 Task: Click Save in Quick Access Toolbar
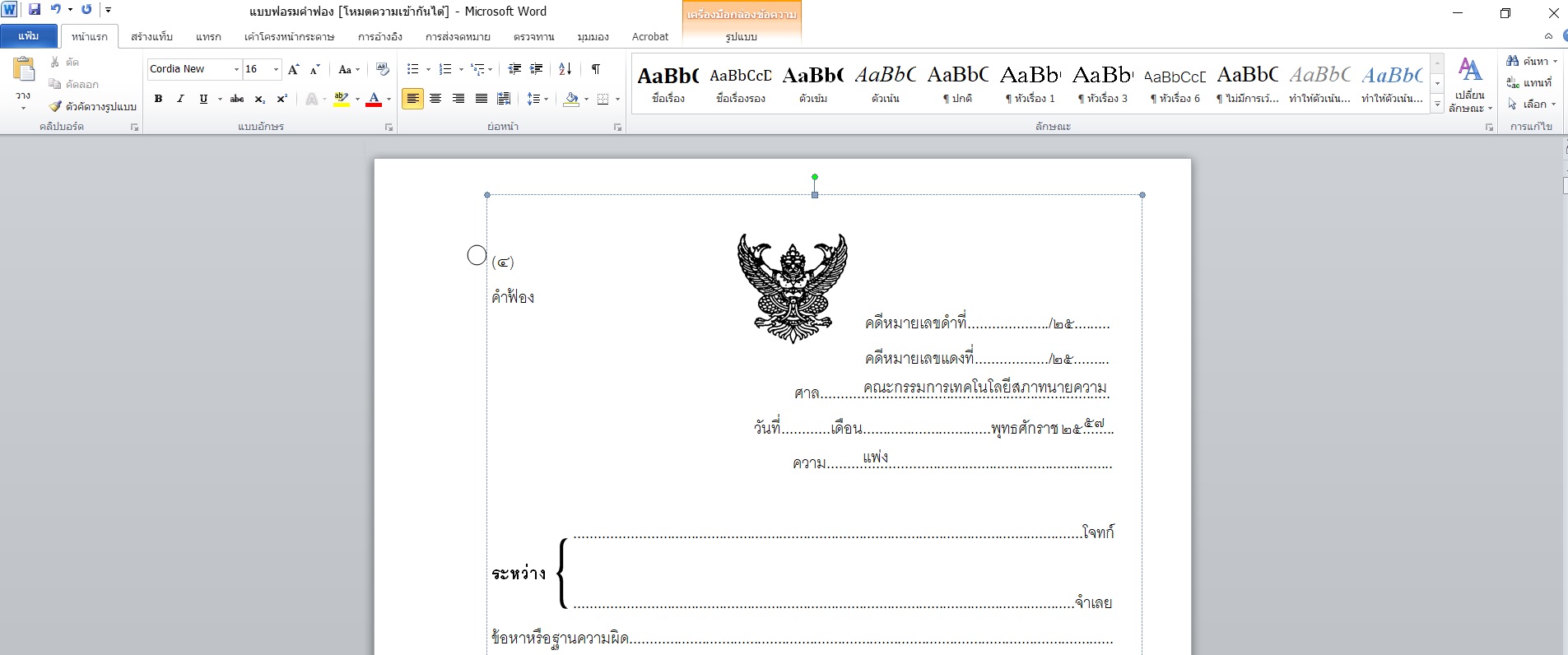[x=34, y=10]
